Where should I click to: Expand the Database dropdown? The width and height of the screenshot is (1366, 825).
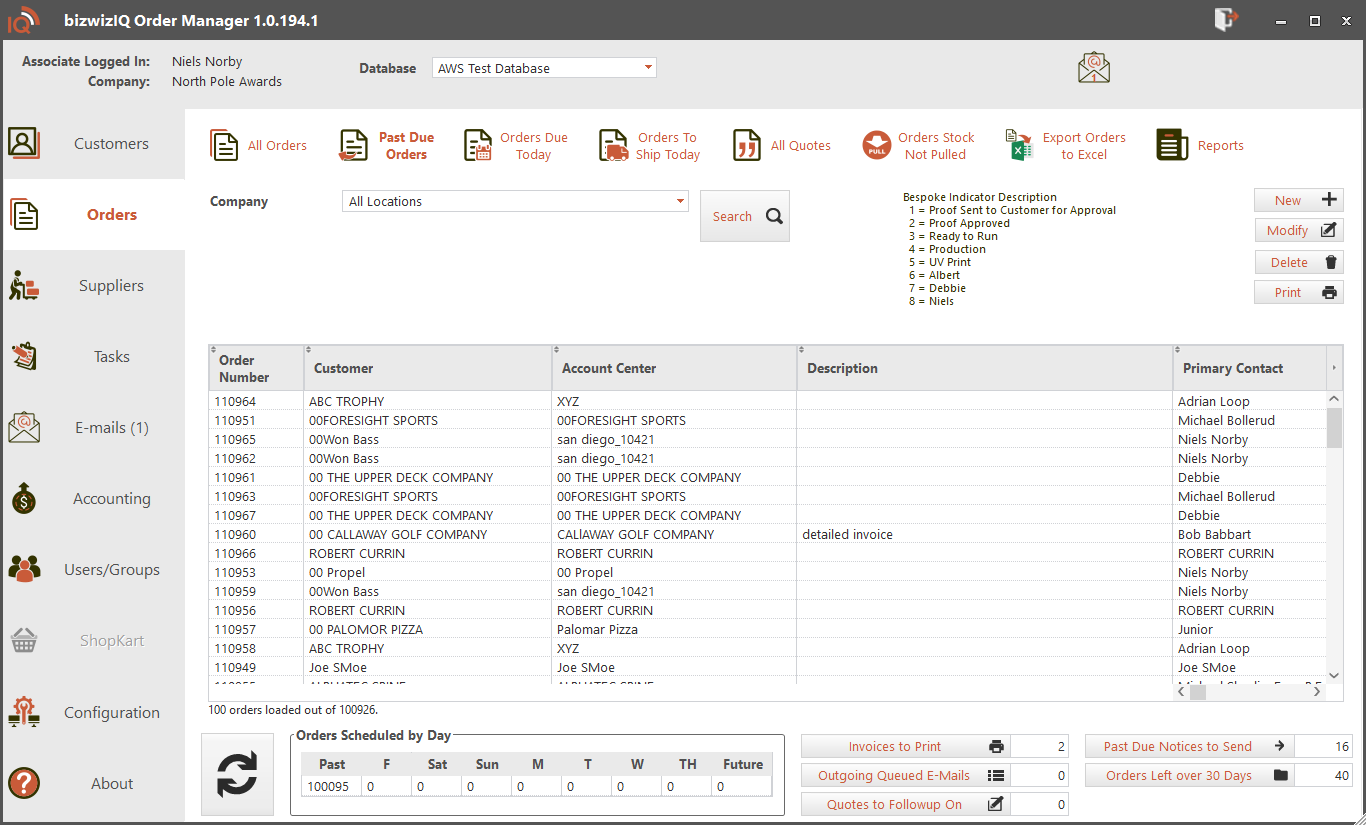648,68
